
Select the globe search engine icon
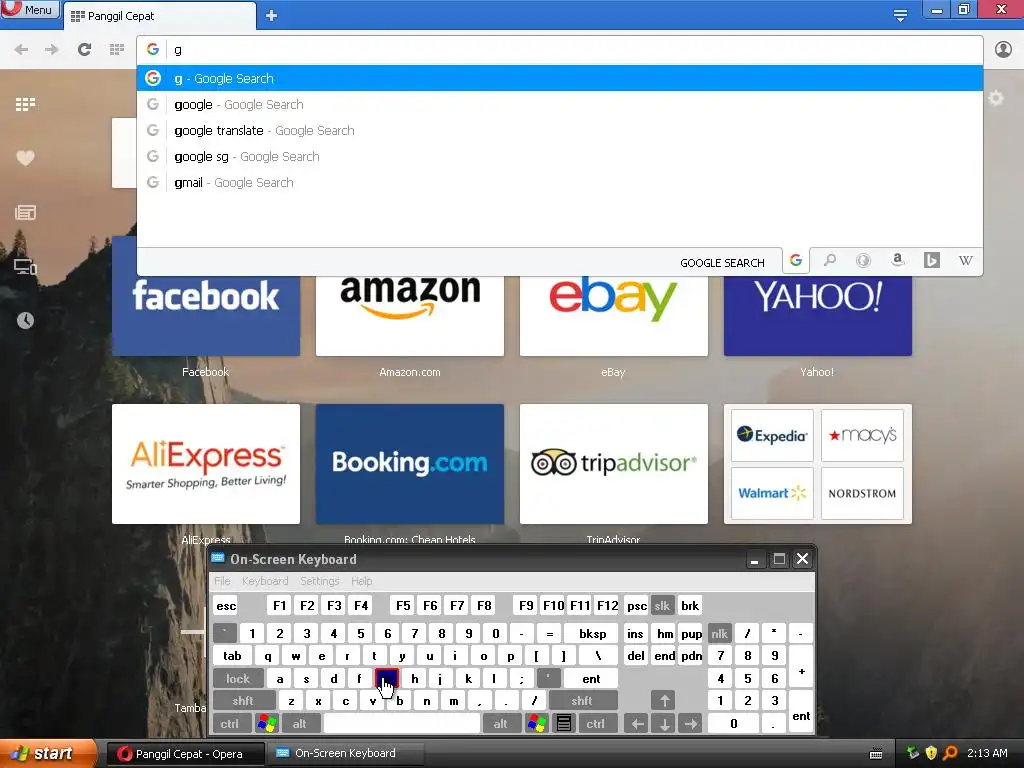click(863, 261)
